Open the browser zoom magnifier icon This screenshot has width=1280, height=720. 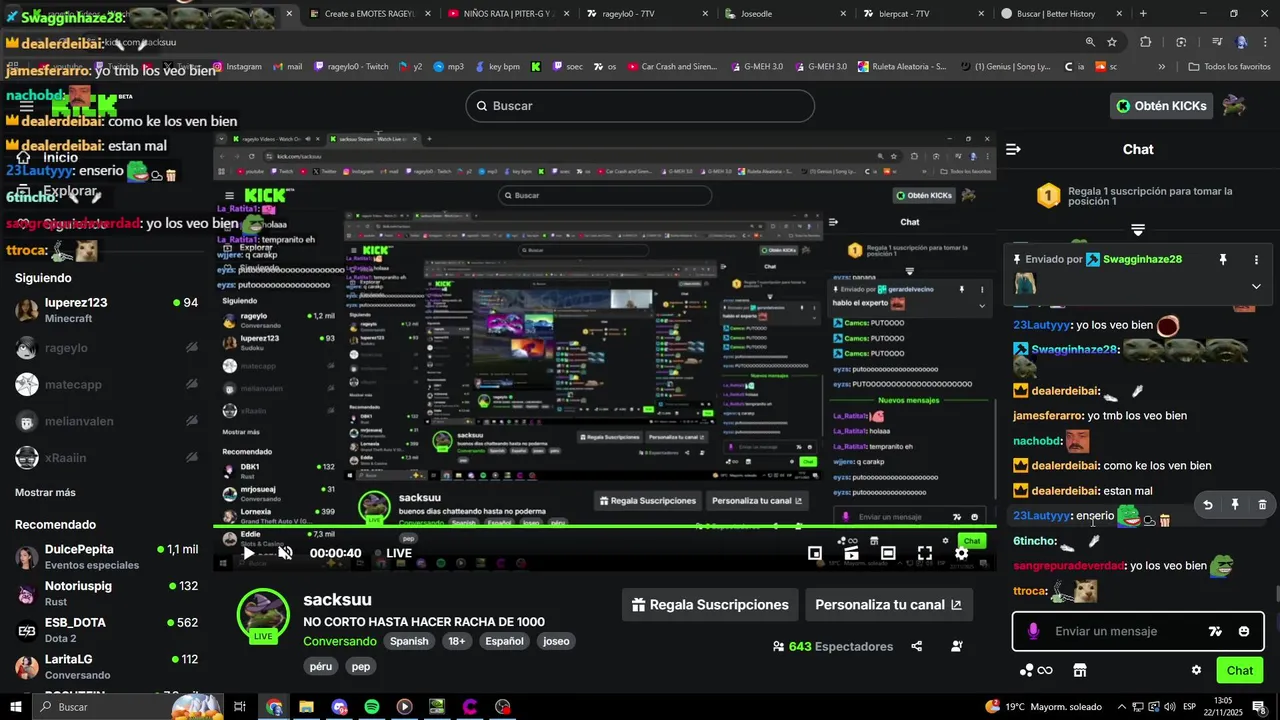click(x=1090, y=42)
